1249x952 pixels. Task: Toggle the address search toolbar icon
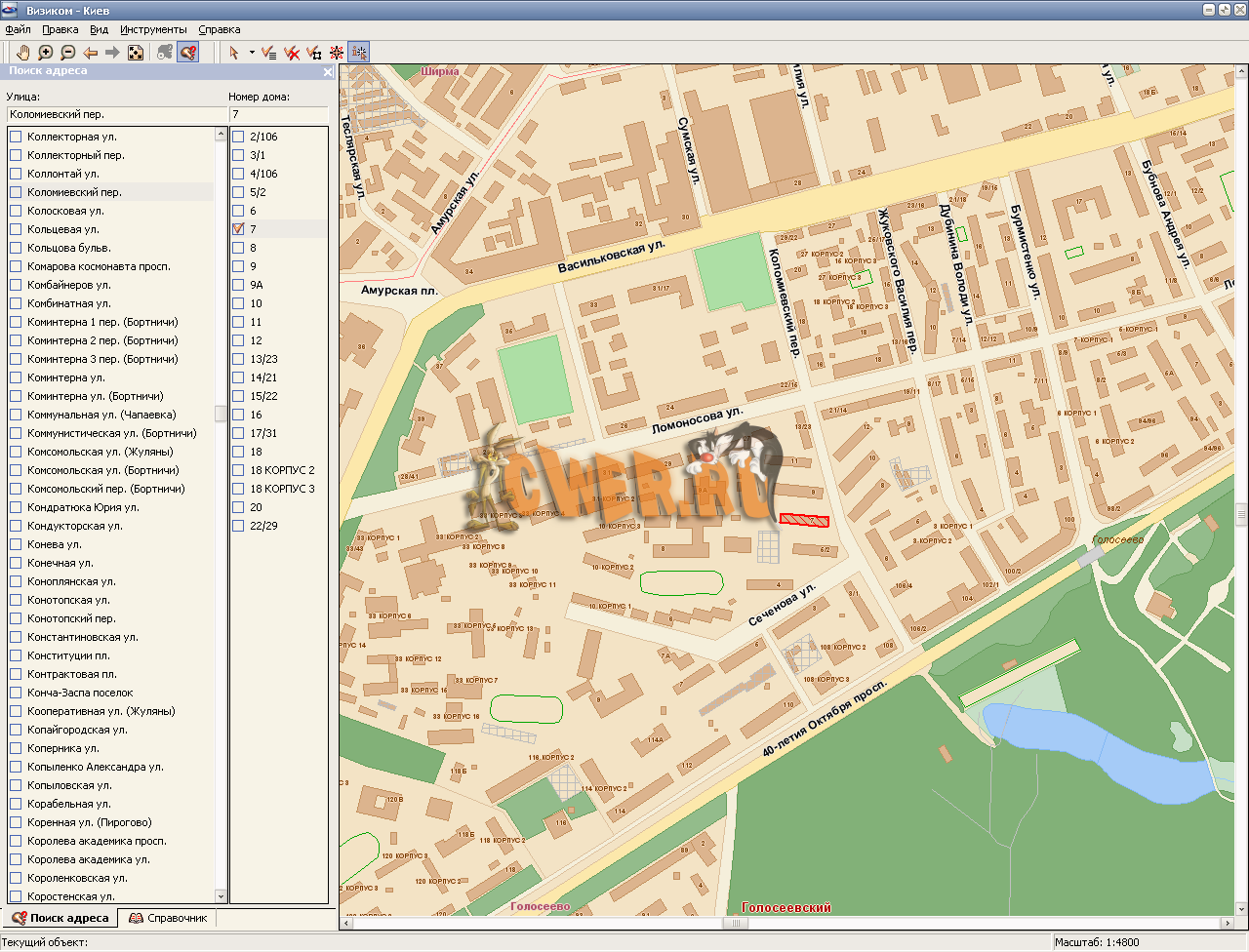pos(188,53)
